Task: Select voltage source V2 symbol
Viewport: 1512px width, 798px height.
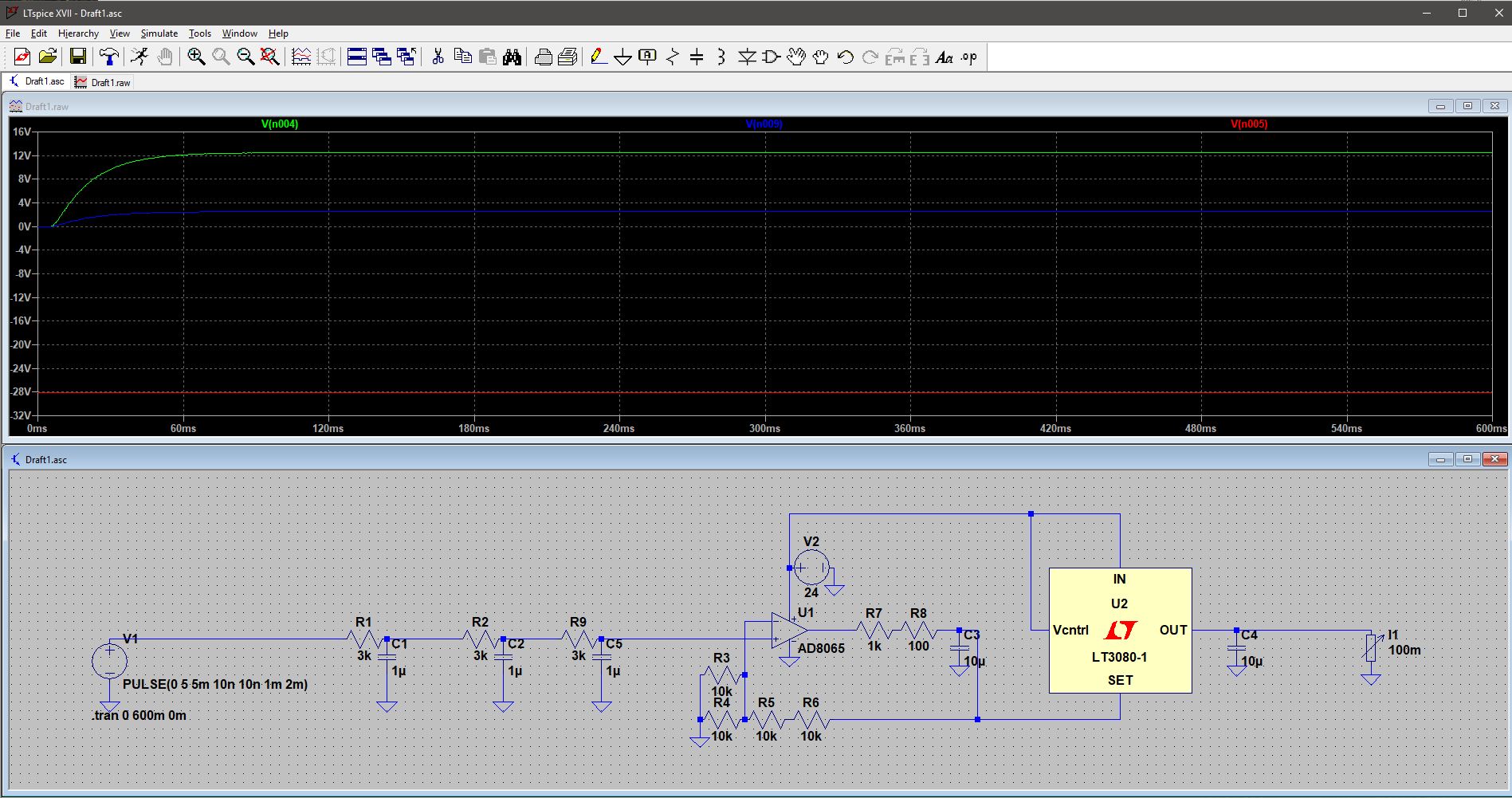Action: [x=811, y=568]
